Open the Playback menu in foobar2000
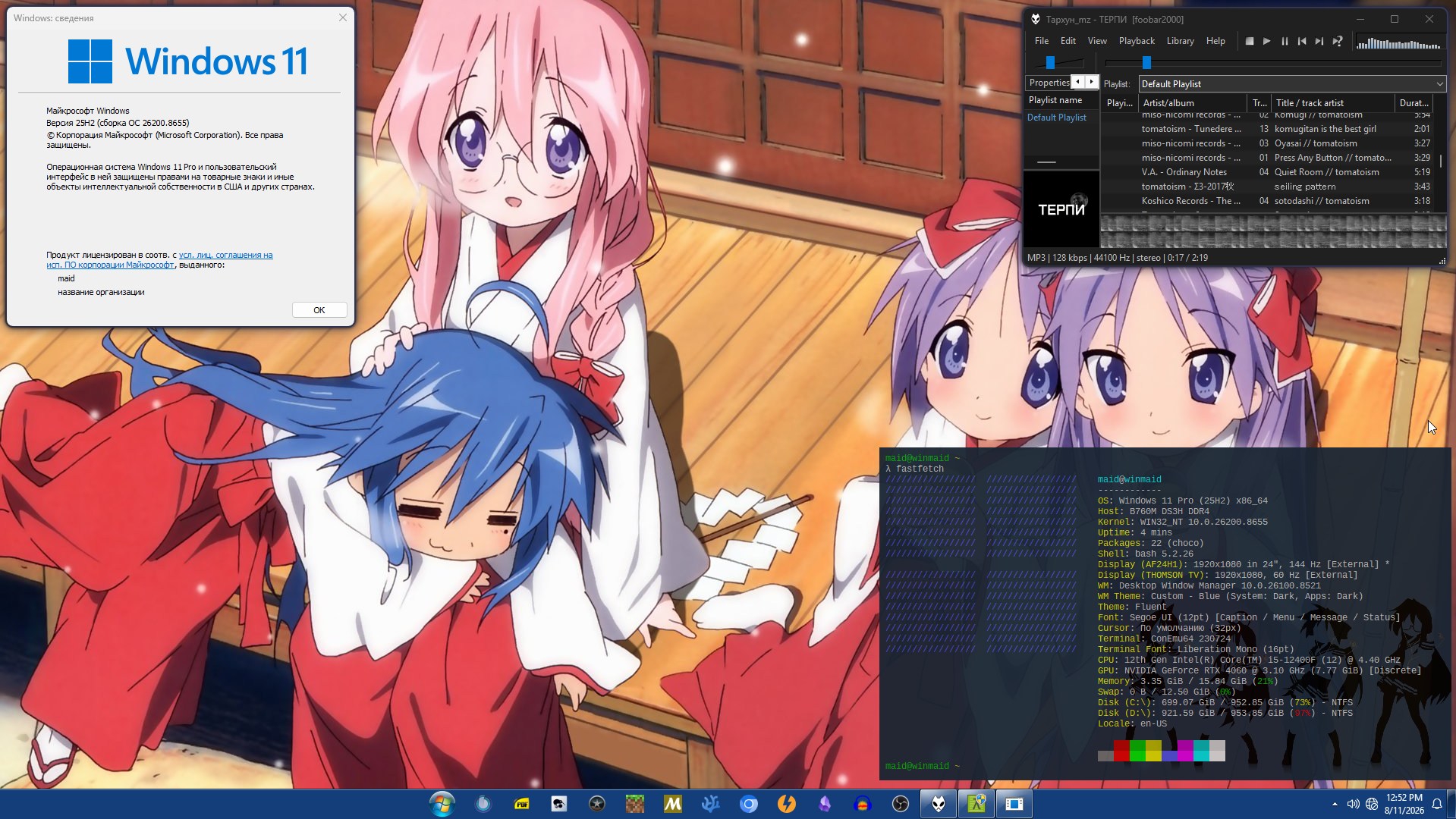 pyautogui.click(x=1137, y=41)
